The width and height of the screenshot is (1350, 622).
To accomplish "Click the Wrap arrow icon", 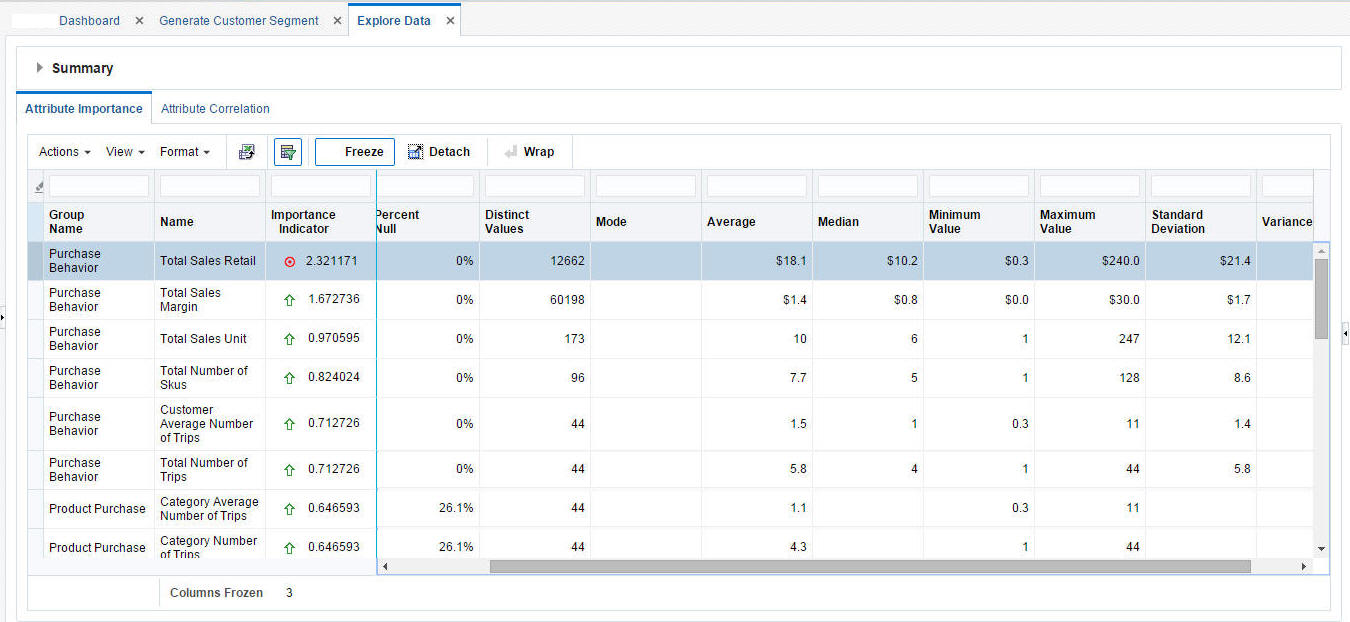I will click(x=511, y=152).
